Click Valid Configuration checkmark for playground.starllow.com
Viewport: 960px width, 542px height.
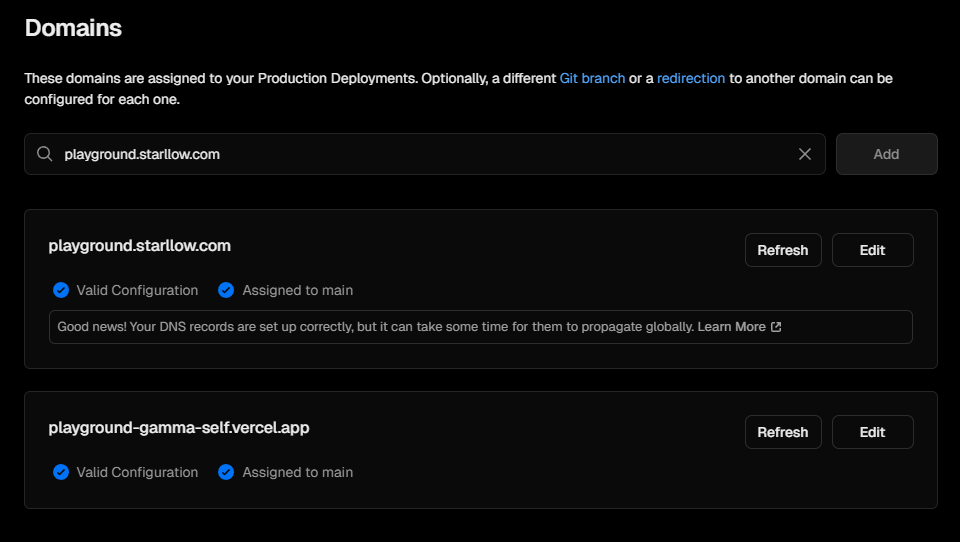point(61,290)
